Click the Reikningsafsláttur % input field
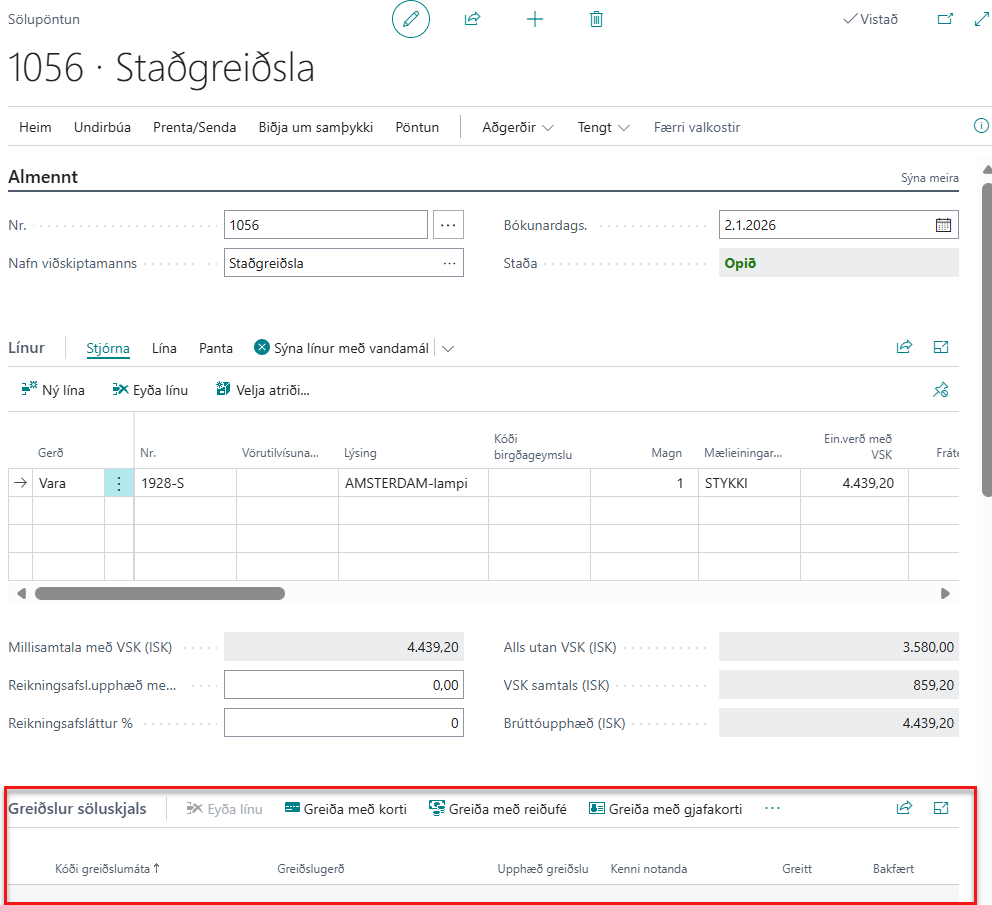The image size is (992, 905). [343, 723]
